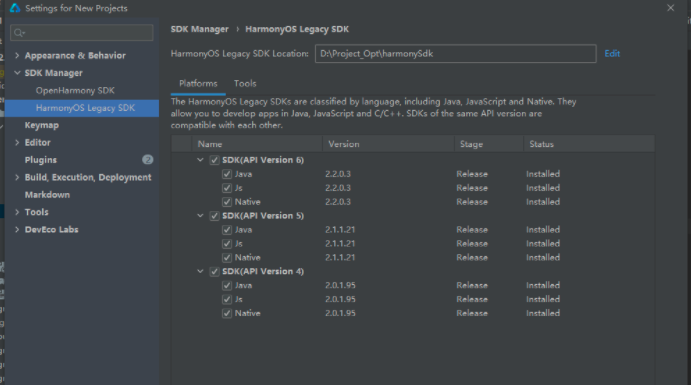Image resolution: width=691 pixels, height=385 pixels.
Task: Collapse the SDK(API Version 6) group
Action: point(200,160)
